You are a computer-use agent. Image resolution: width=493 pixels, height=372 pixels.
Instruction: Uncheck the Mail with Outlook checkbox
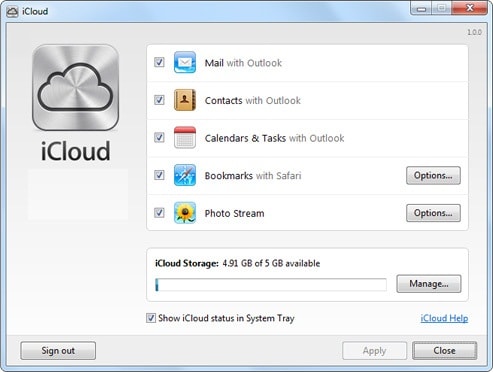point(159,62)
